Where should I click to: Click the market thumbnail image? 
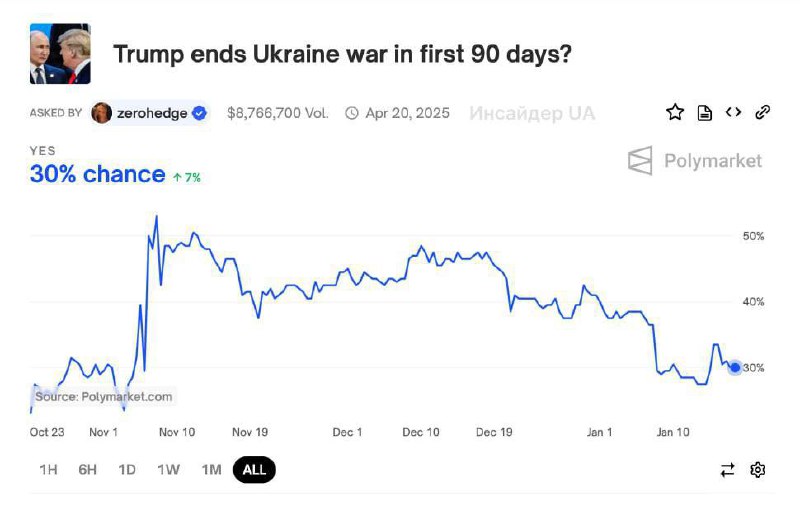60,55
